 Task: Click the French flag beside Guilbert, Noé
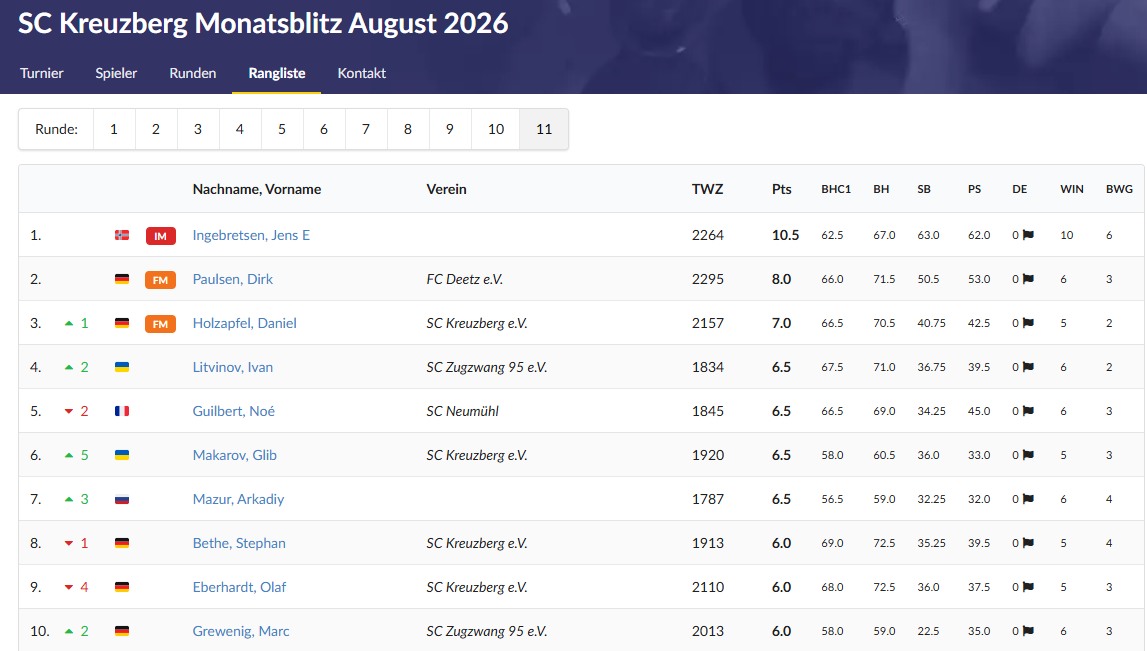click(x=122, y=411)
